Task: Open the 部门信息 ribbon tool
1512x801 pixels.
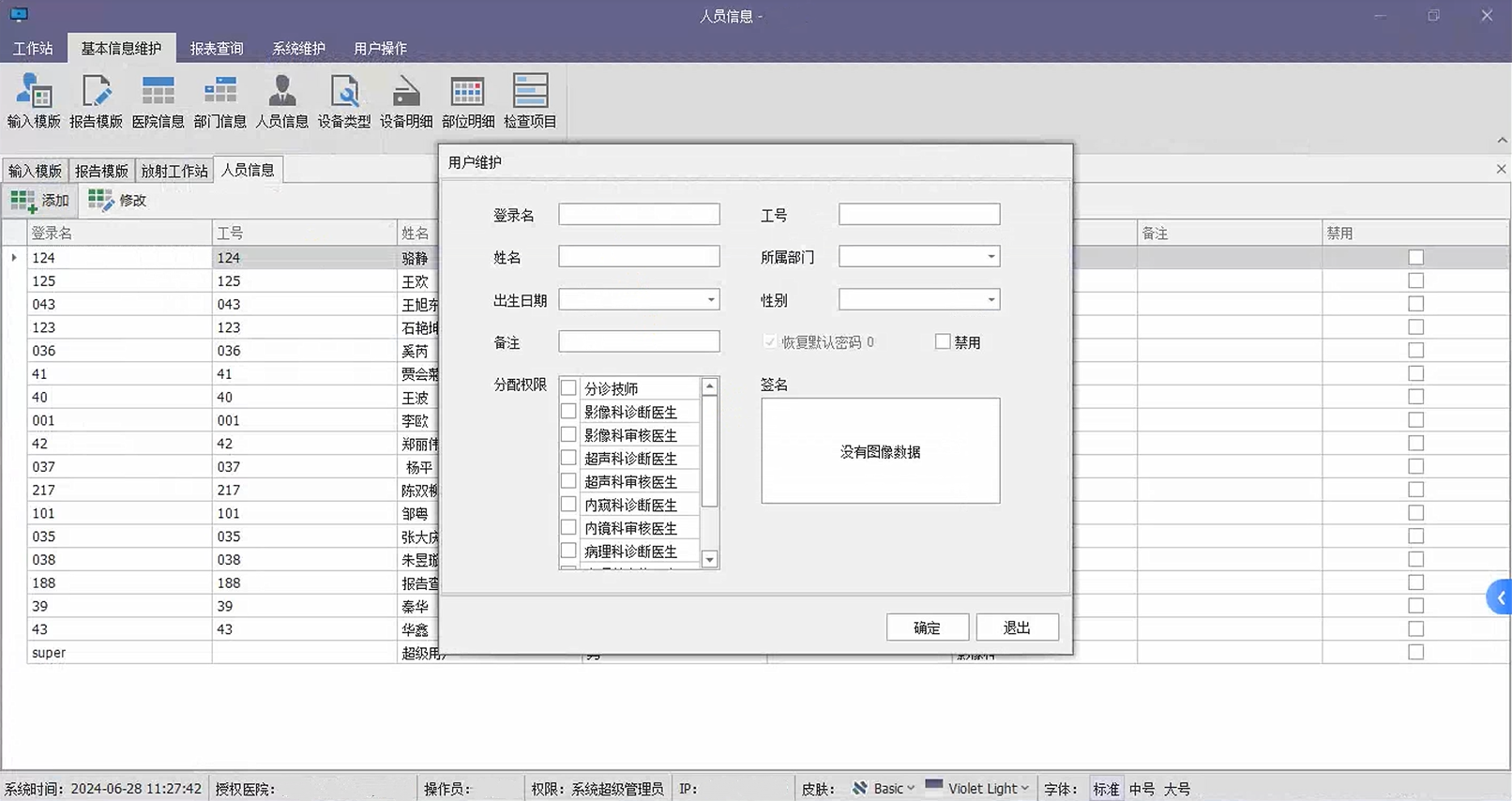Action: click(x=219, y=101)
